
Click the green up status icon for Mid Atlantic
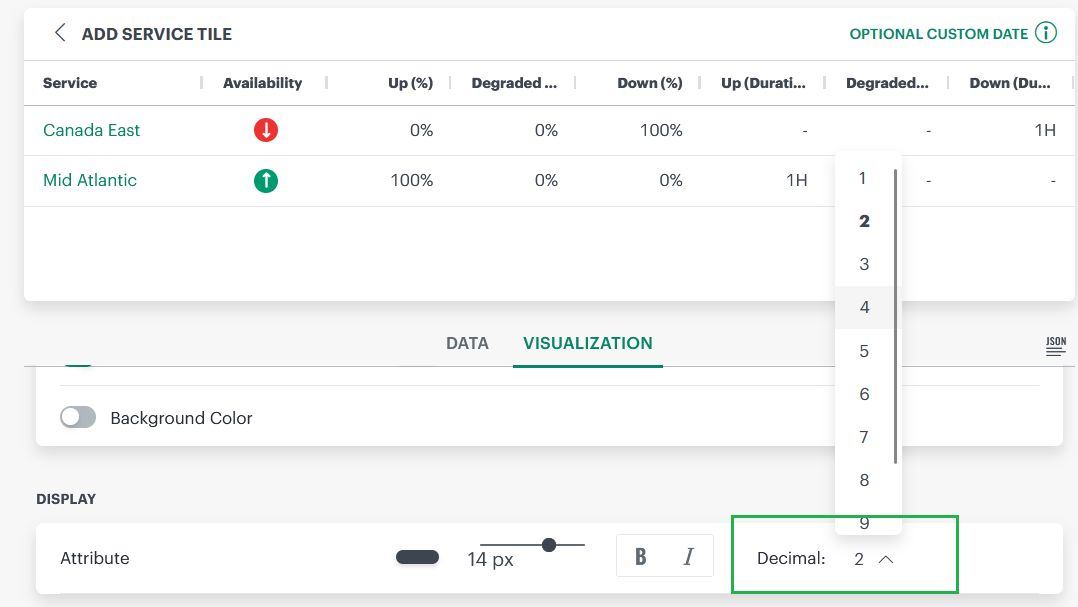(266, 181)
